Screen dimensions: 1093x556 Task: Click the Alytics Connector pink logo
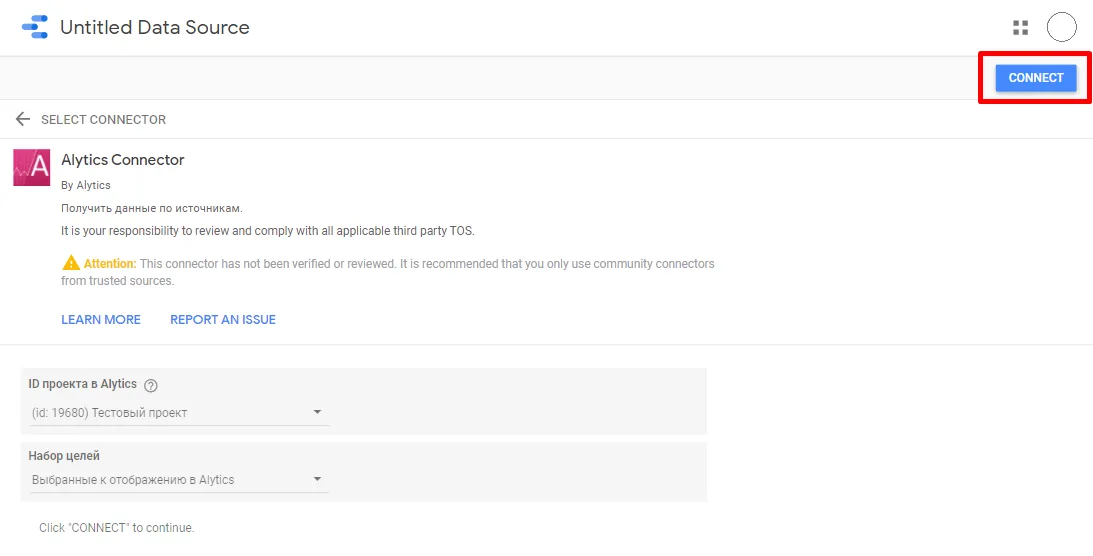point(31,167)
